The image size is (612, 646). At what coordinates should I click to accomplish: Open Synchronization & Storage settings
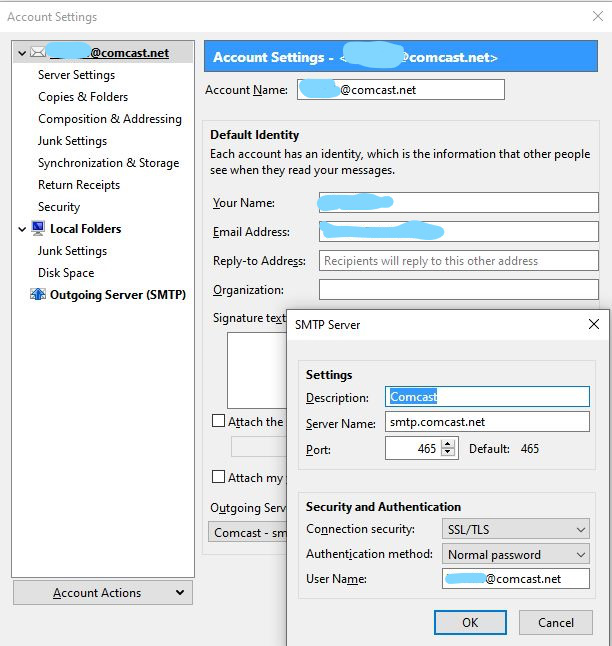pyautogui.click(x=108, y=163)
